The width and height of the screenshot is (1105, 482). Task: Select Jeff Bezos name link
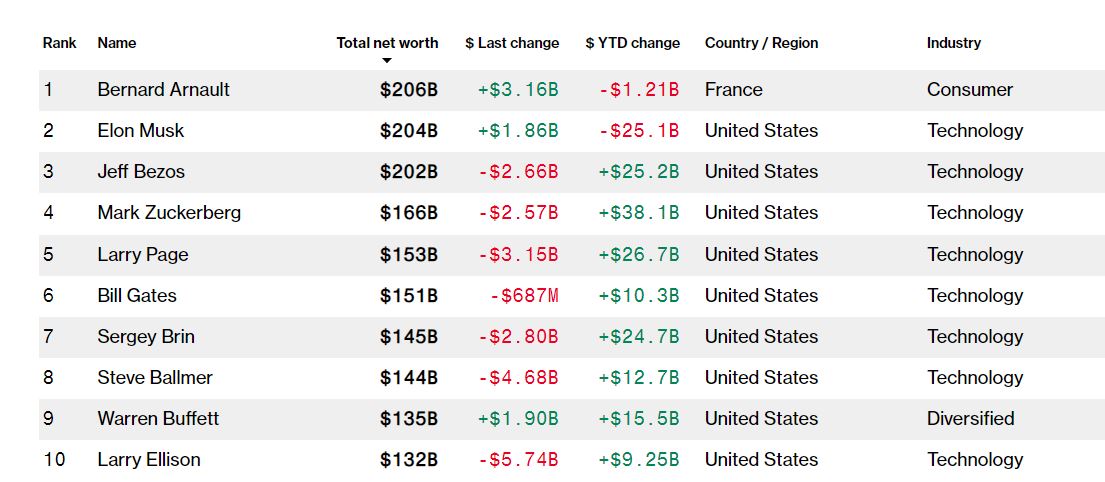141,172
